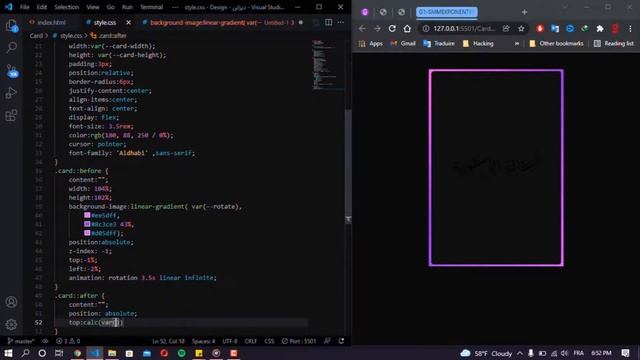Open the Run and Debug view
This screenshot has width=640, height=360.
coord(11,93)
